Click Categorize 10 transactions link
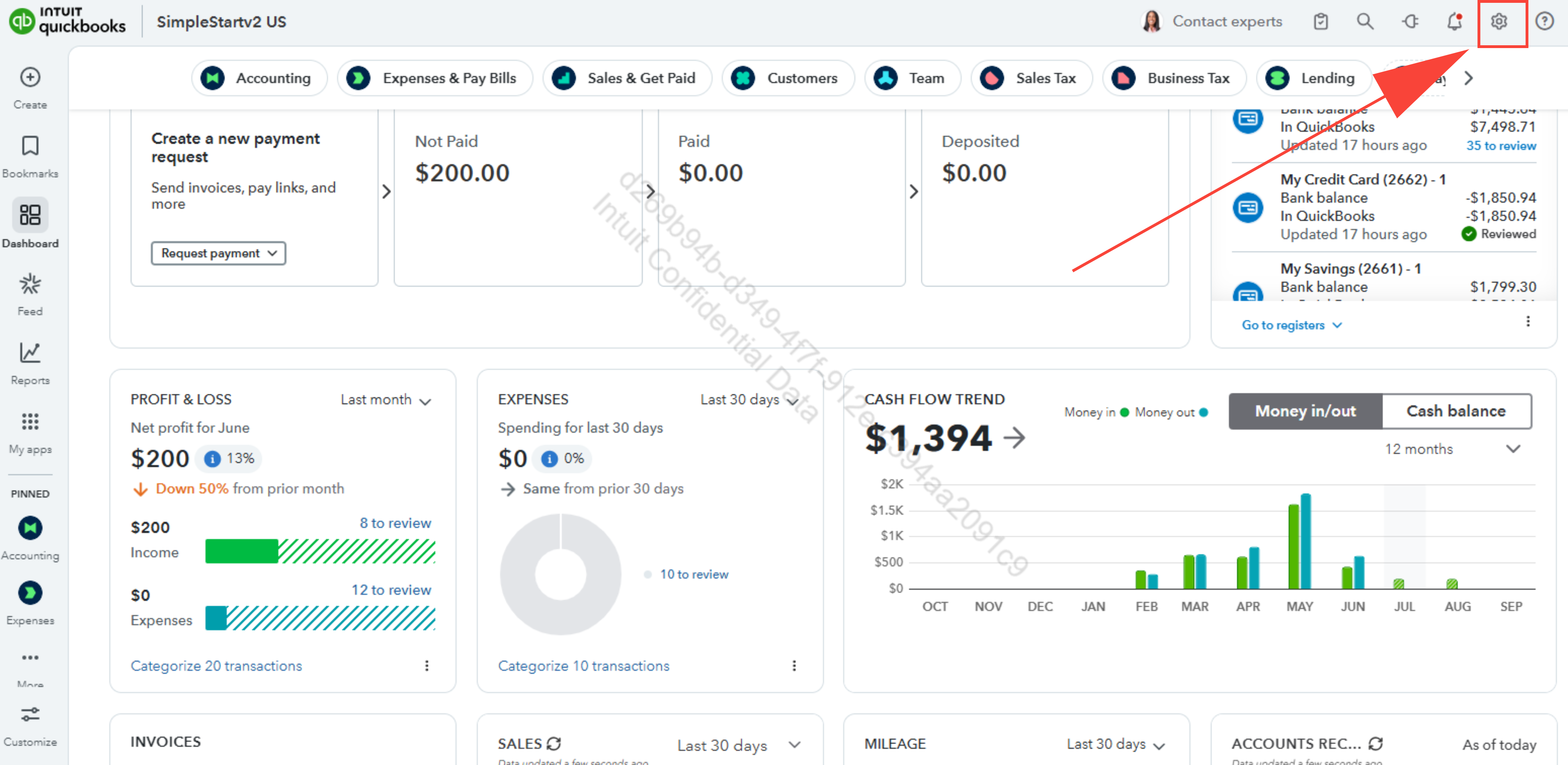 tap(584, 666)
